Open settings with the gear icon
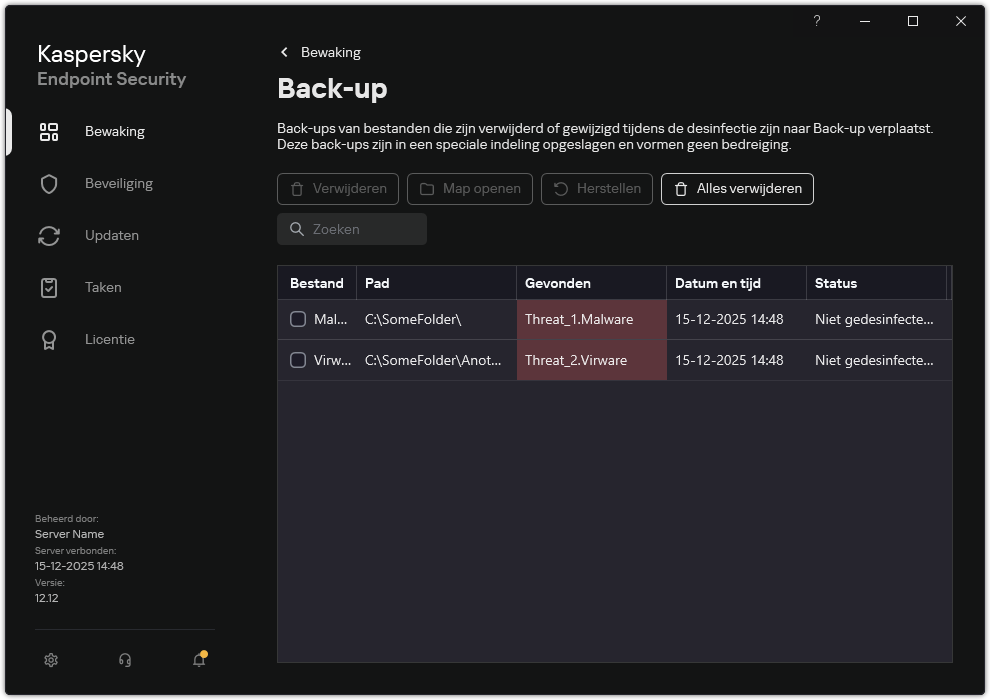This screenshot has width=990, height=700. 50,660
